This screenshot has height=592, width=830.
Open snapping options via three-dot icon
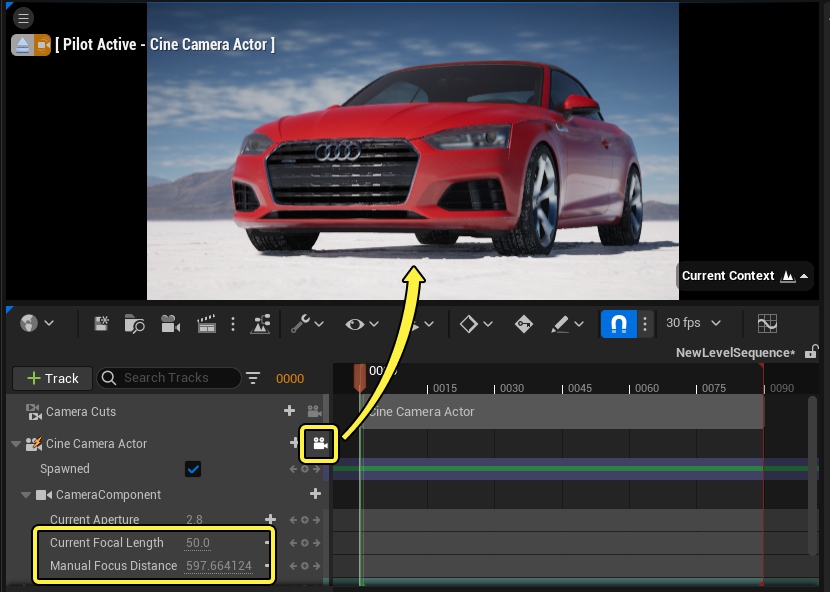(645, 323)
